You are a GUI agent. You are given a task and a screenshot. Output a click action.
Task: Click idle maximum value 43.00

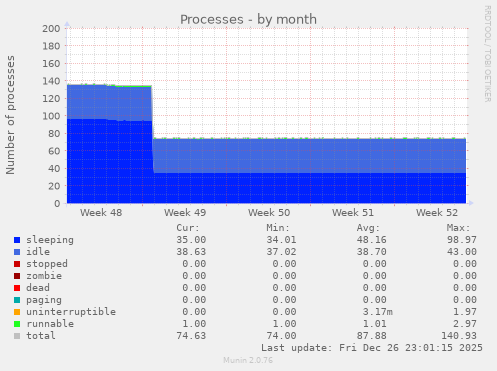coord(462,252)
